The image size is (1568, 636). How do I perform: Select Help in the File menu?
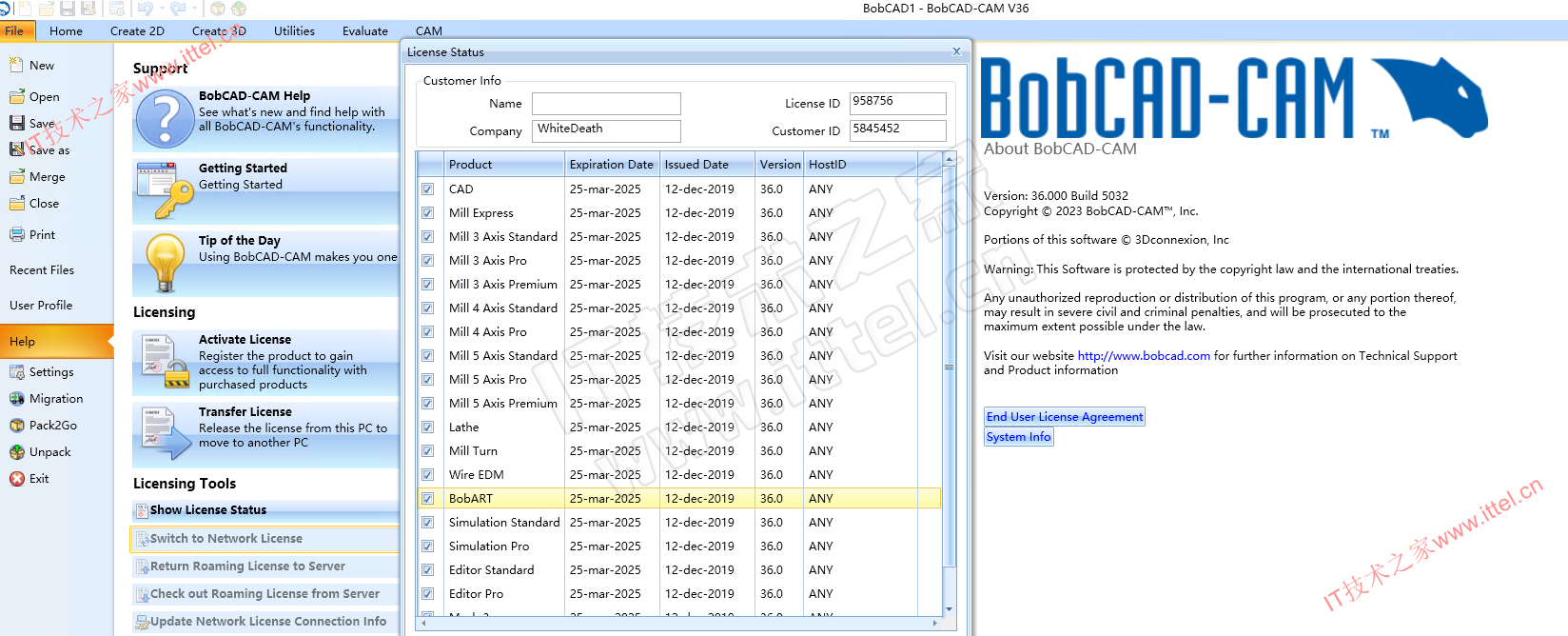coord(57,342)
